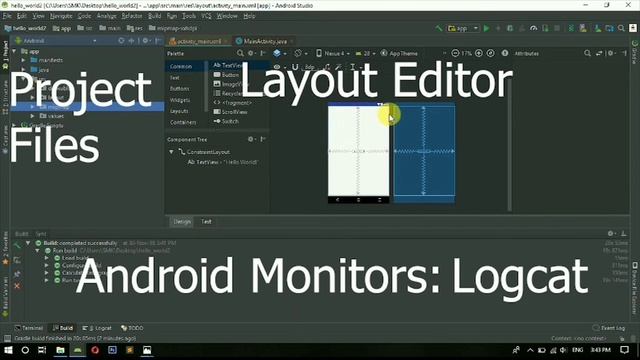Screen dimensions: 640x360
Task: Open Attributes panel settings gear
Action: pos(610,53)
